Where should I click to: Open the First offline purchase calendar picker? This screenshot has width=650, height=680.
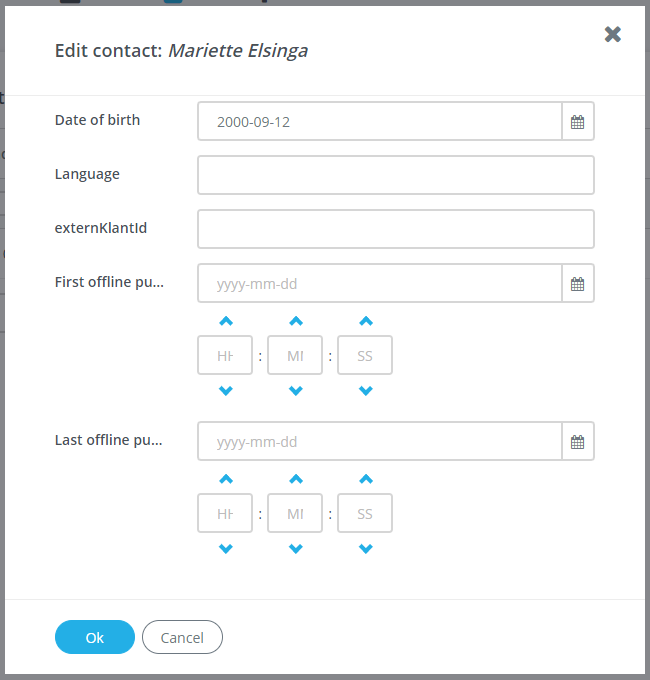(577, 284)
